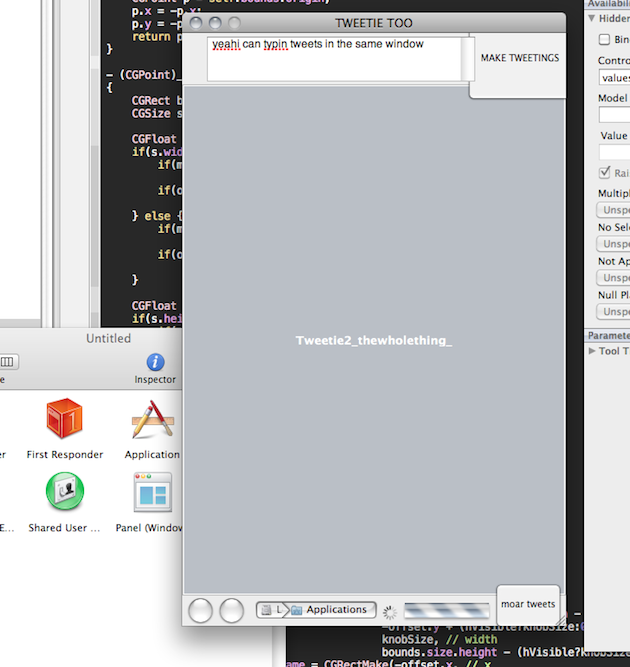This screenshot has height=667, width=630.
Task: Select the Application object icon
Action: 153,419
